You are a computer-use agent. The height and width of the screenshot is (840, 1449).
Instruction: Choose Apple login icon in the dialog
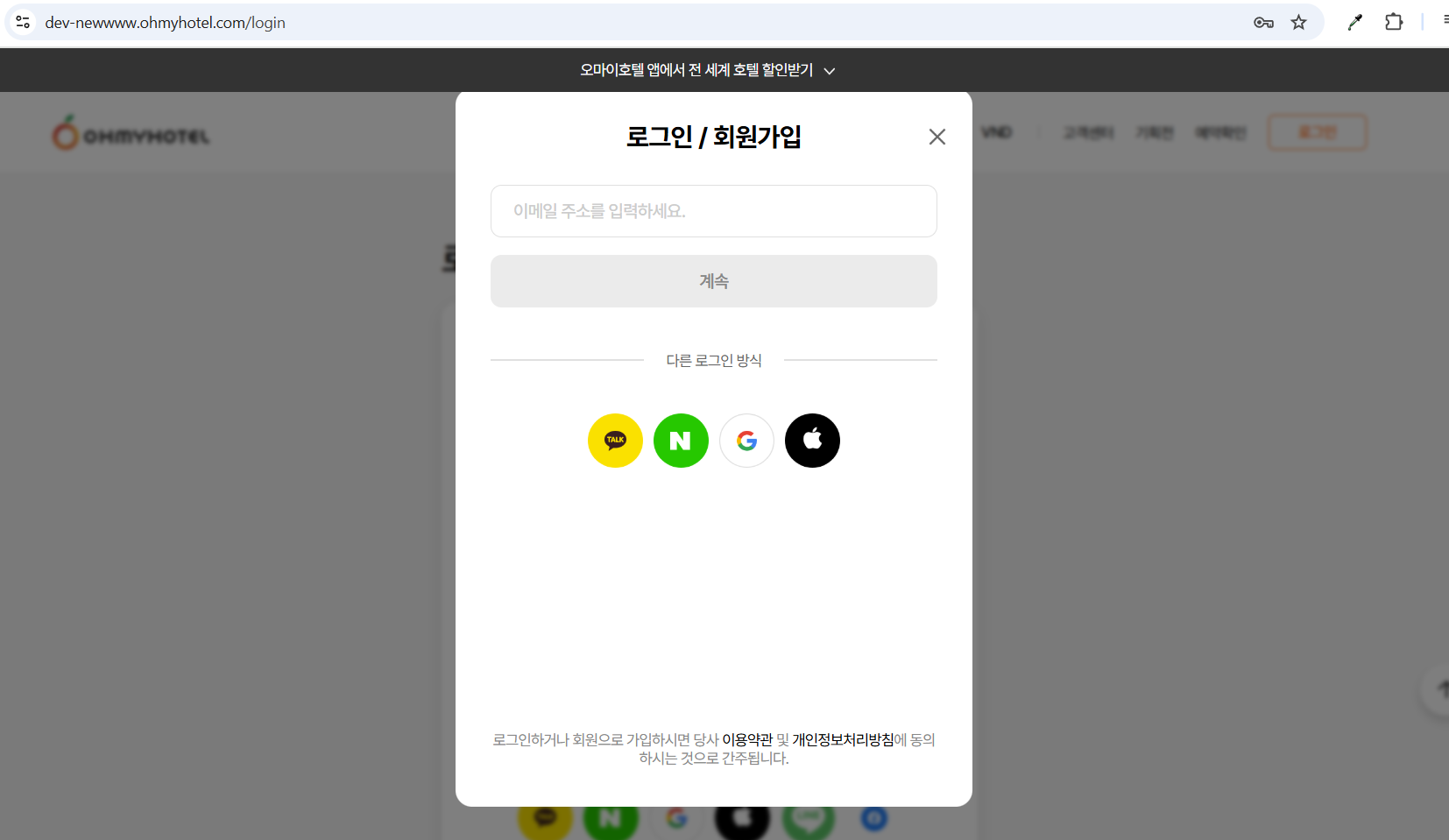click(x=812, y=441)
